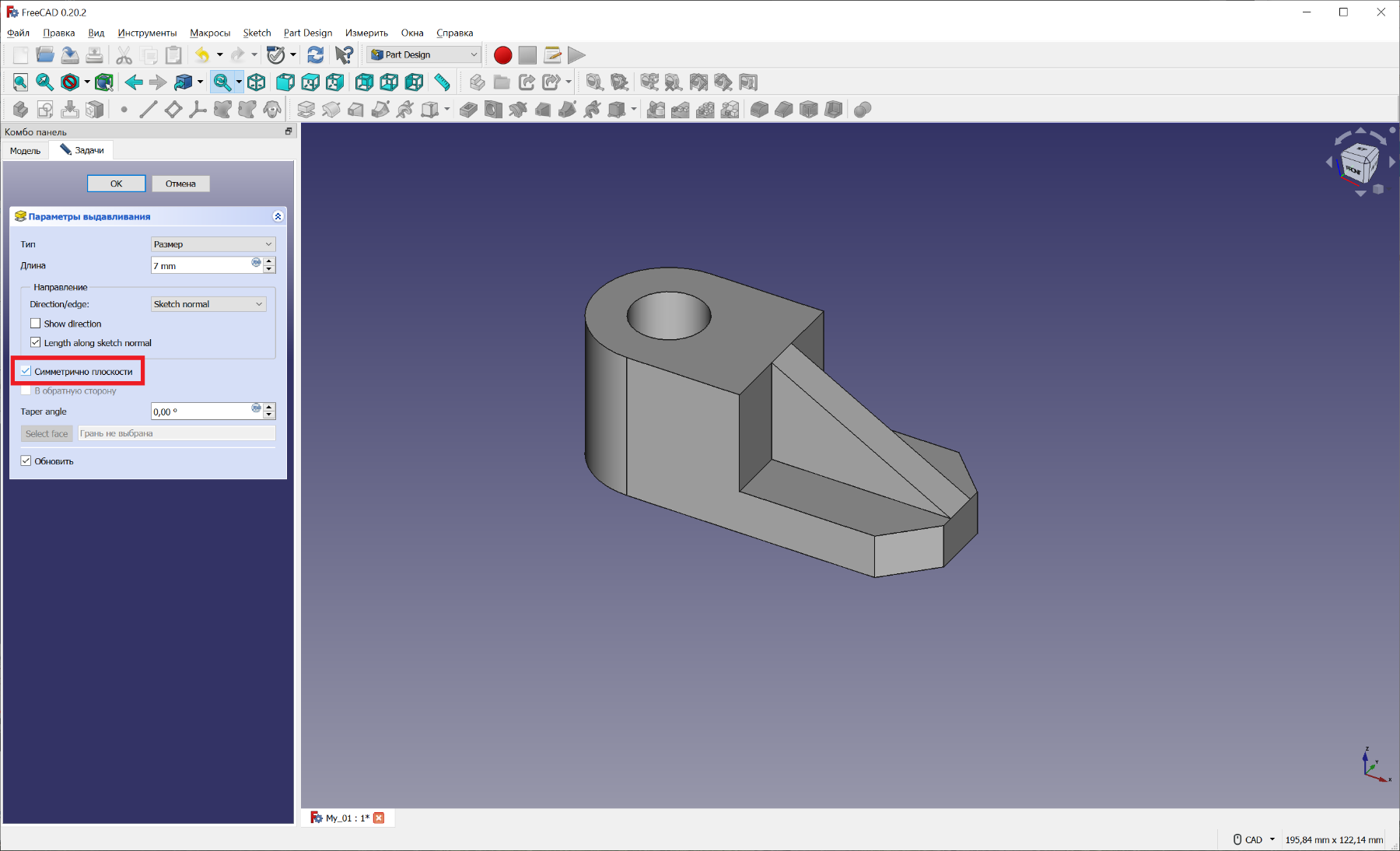Click the Measure distance ruler icon
Screen dimensions: 1400x851
click(442, 82)
